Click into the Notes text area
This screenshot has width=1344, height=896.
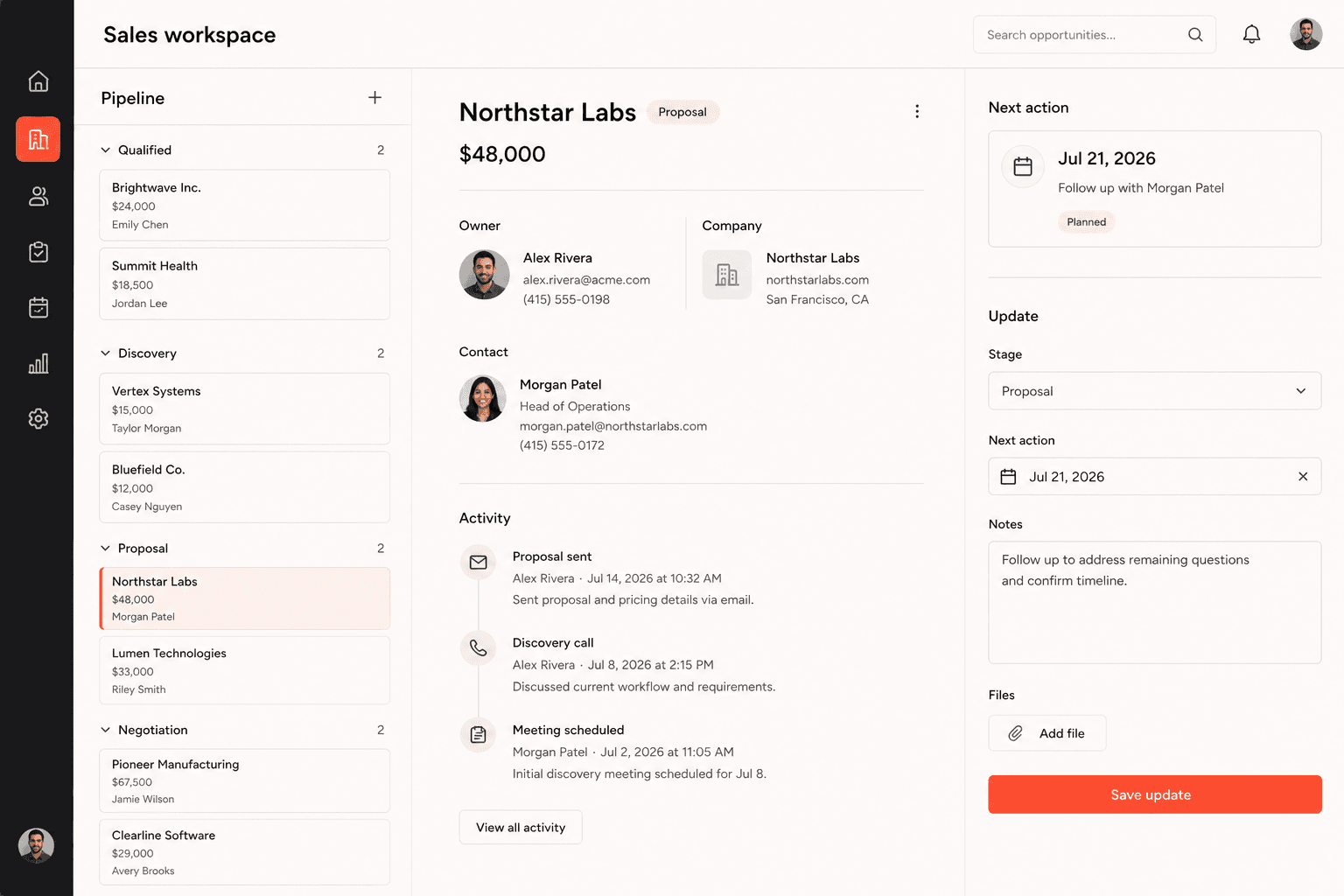[x=1154, y=602]
